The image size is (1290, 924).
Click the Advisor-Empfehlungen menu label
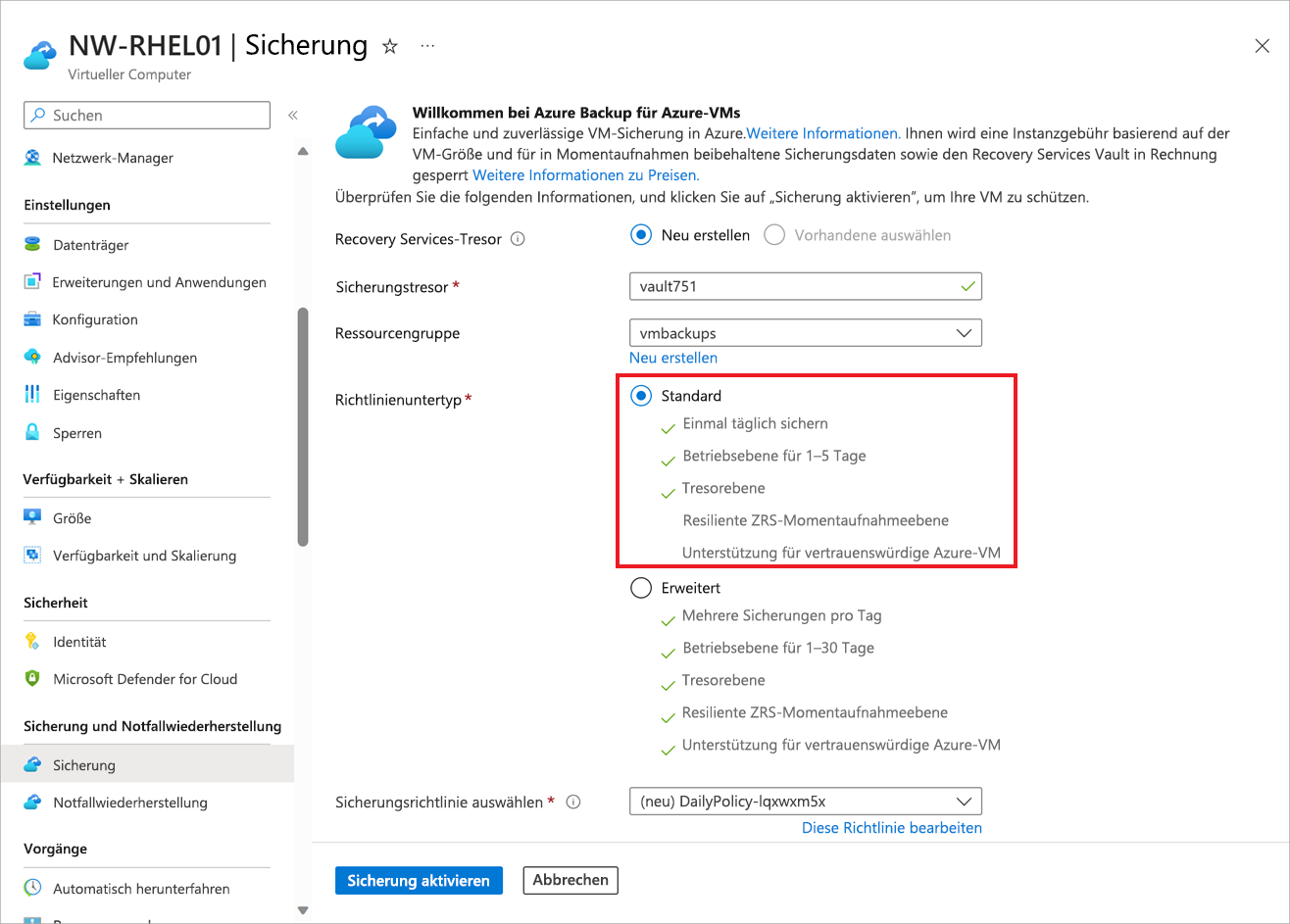[x=124, y=358]
